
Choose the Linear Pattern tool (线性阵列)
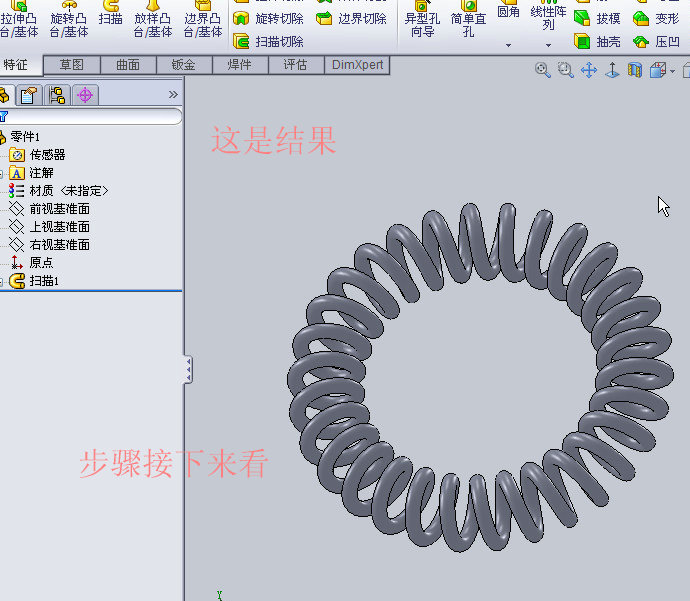(548, 15)
